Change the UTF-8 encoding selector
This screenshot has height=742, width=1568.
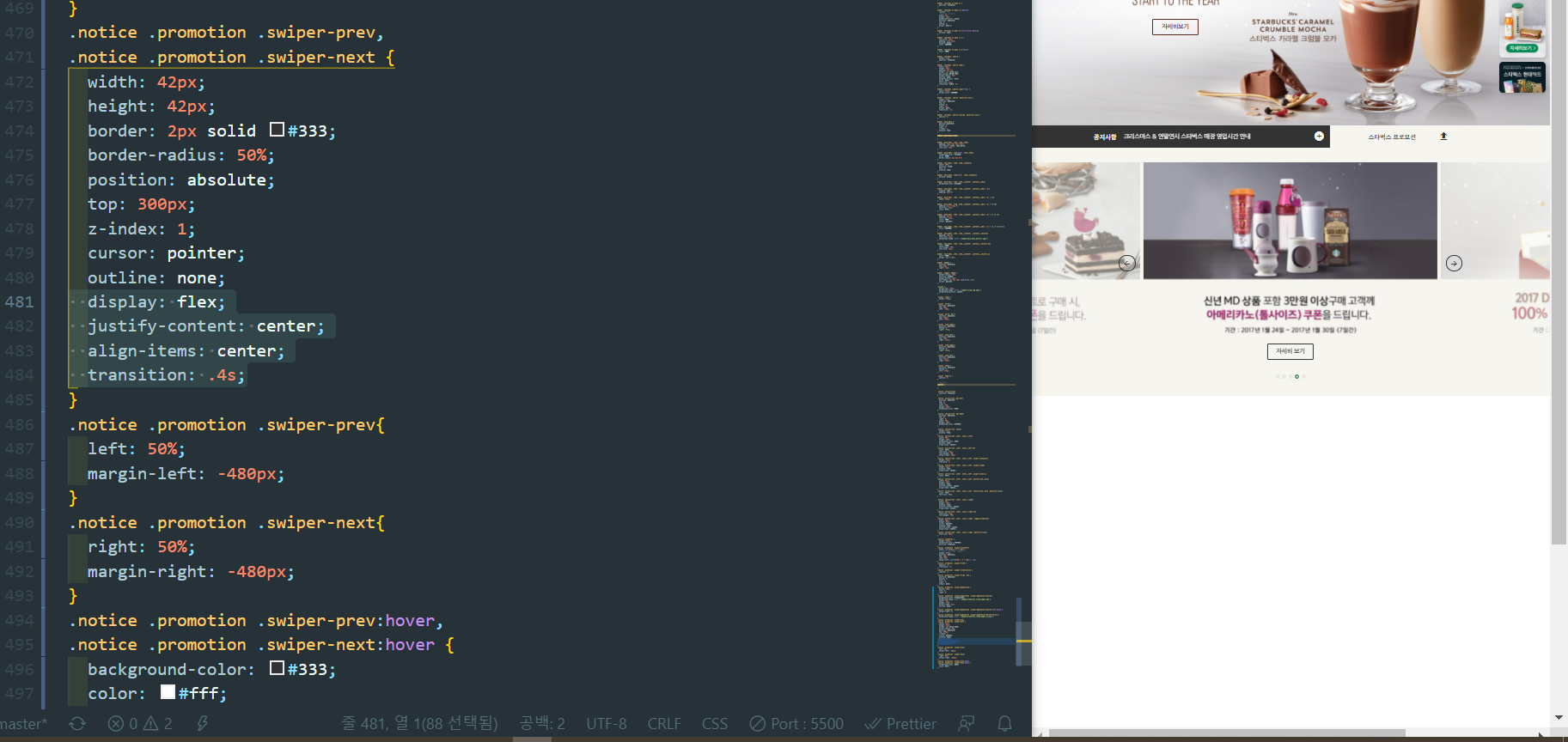pyautogui.click(x=606, y=724)
